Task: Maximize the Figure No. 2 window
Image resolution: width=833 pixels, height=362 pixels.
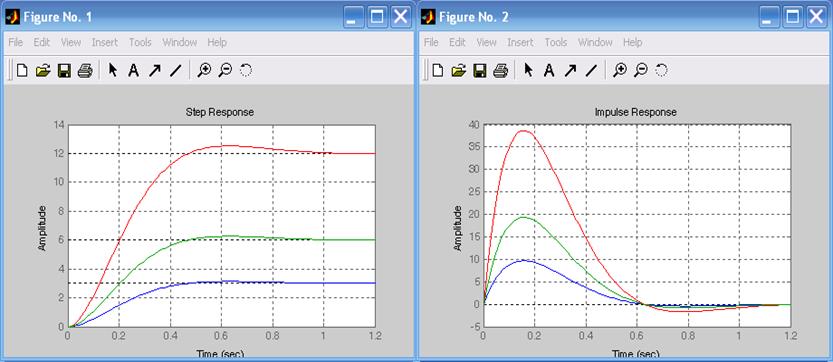Action: (x=793, y=17)
